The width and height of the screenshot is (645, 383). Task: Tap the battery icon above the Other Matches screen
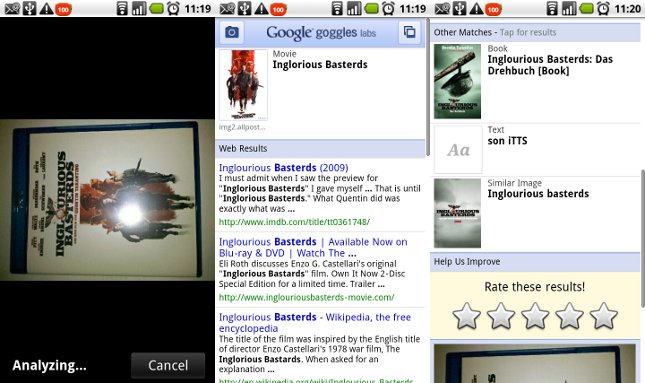tap(587, 8)
